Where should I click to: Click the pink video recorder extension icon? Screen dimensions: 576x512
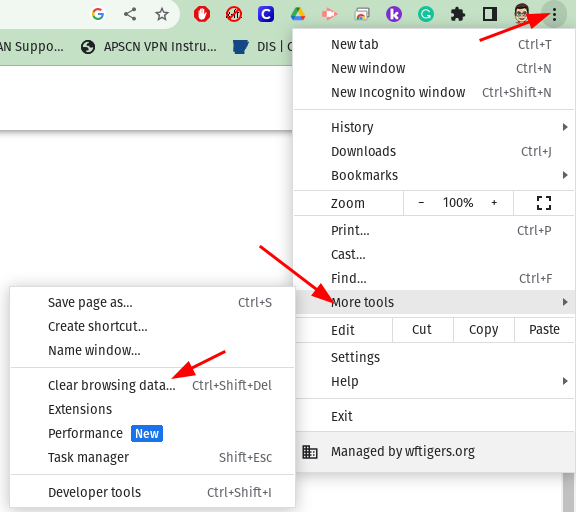click(x=330, y=14)
